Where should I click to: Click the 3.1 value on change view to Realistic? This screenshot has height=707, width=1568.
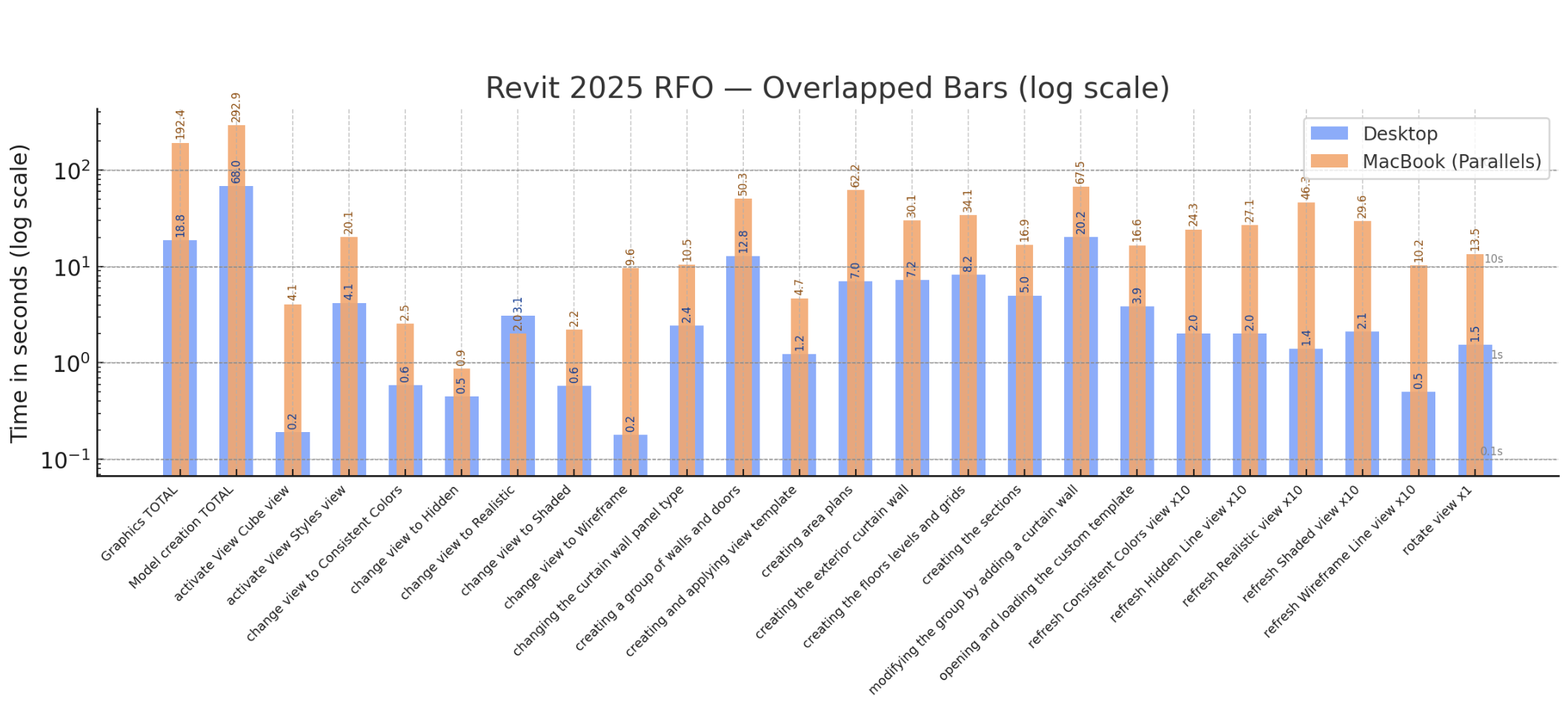pos(518,305)
